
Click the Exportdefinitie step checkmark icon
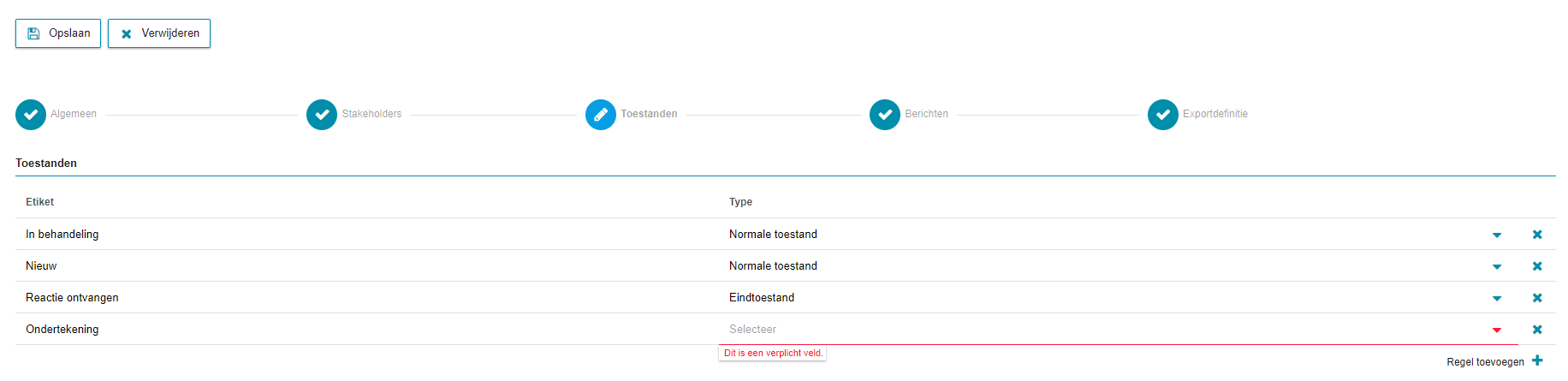1163,115
